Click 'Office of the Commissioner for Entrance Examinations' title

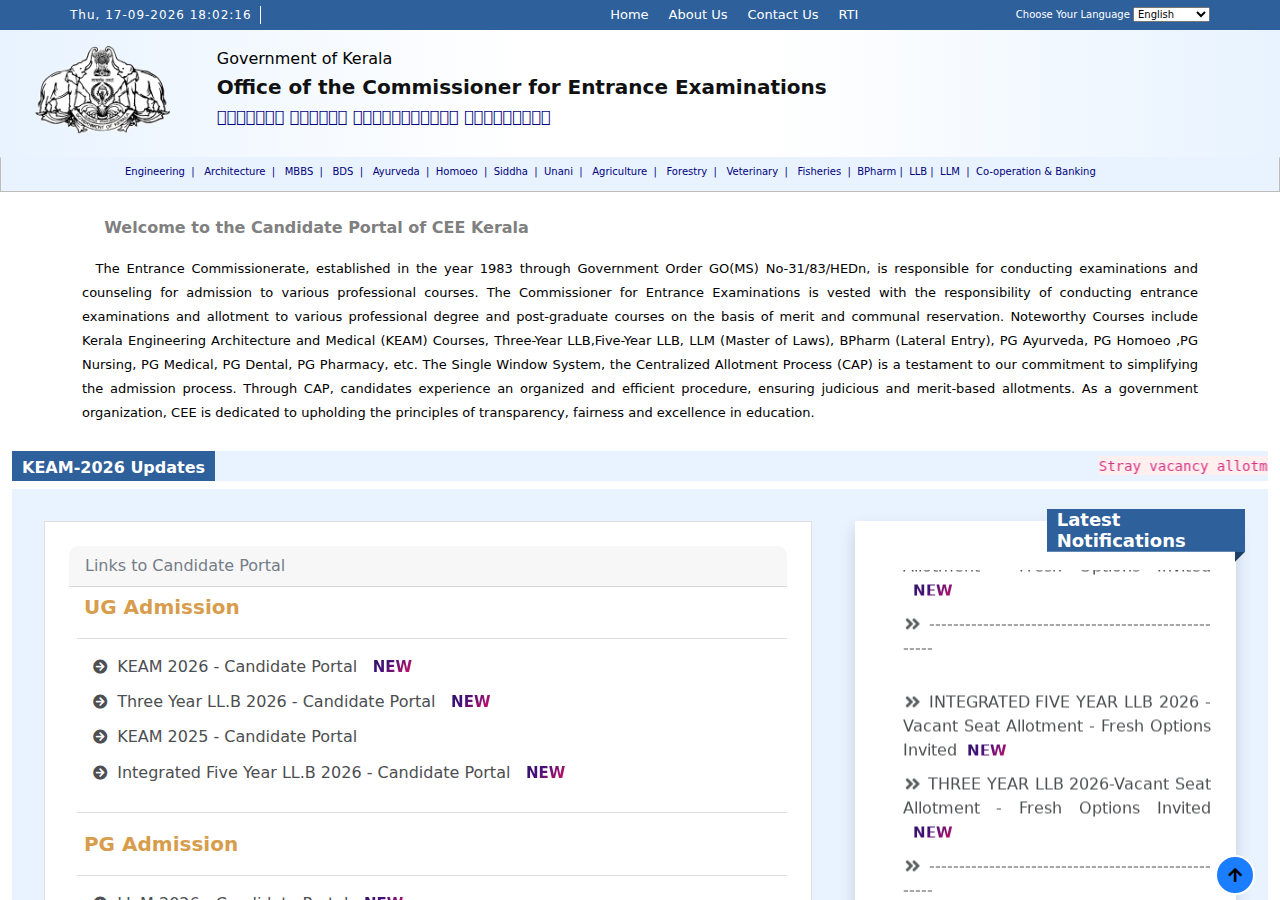pyautogui.click(x=522, y=88)
